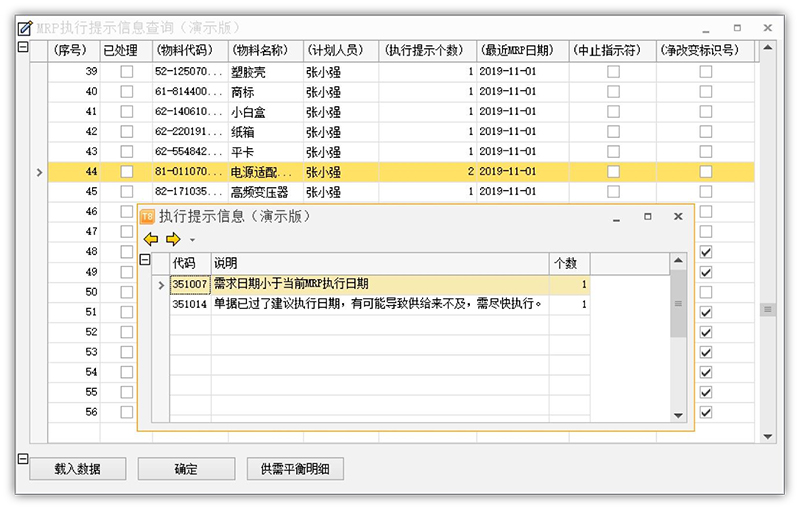Close the 执行提示信息 popup window

tap(678, 216)
